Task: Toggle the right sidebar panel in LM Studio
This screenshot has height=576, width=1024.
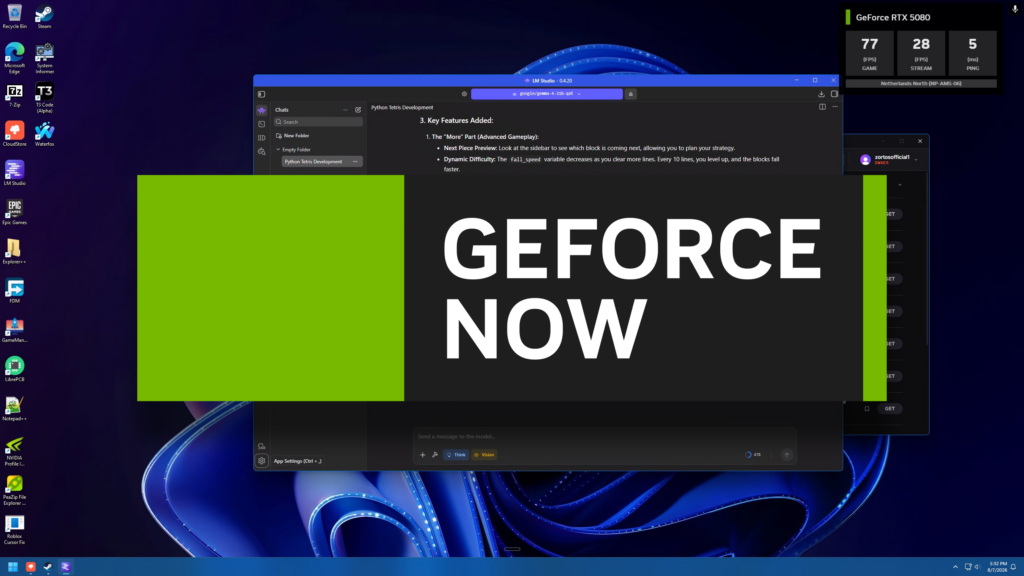Action: click(834, 94)
